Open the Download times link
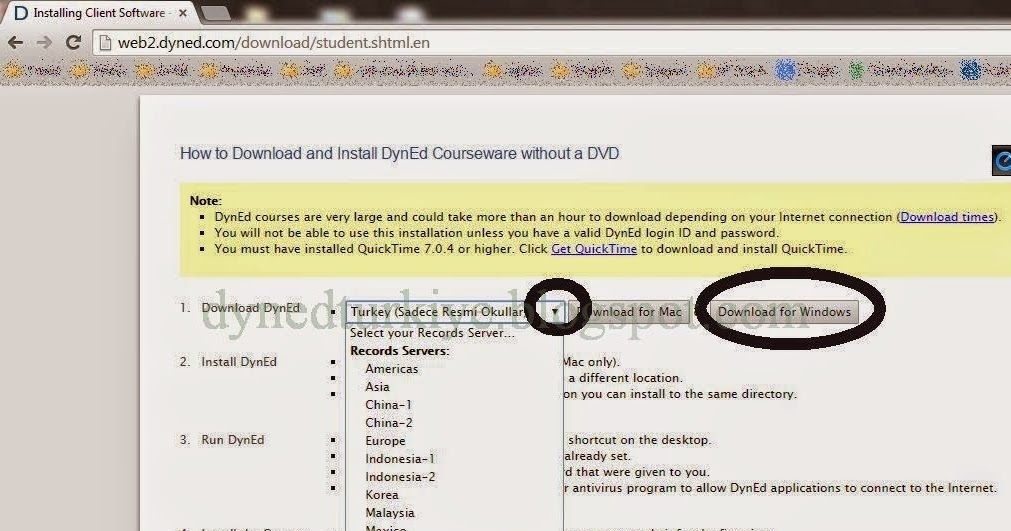 947,217
